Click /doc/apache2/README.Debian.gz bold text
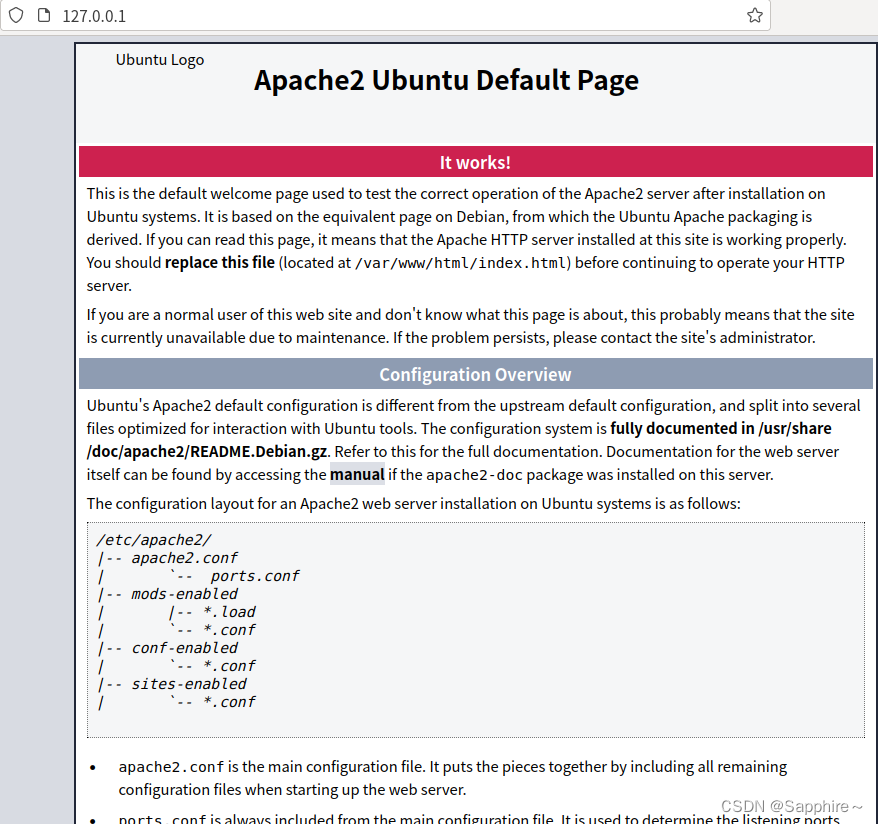This screenshot has height=824, width=878. tap(207, 452)
